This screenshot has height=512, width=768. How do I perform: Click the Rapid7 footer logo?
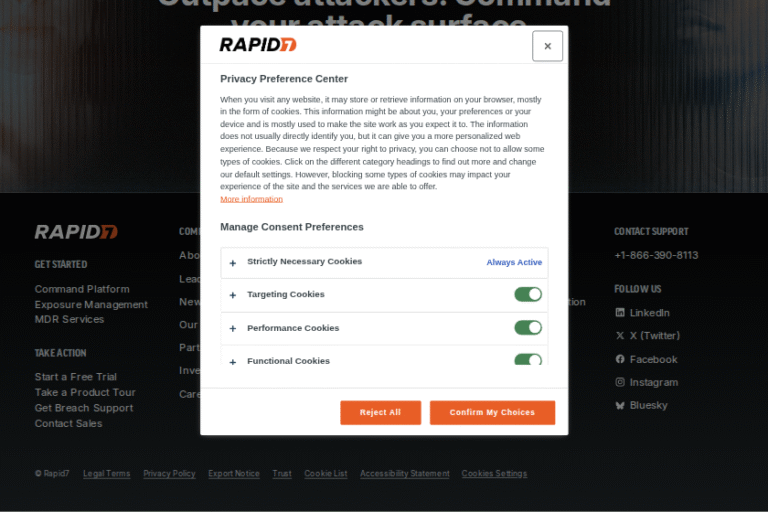click(77, 232)
